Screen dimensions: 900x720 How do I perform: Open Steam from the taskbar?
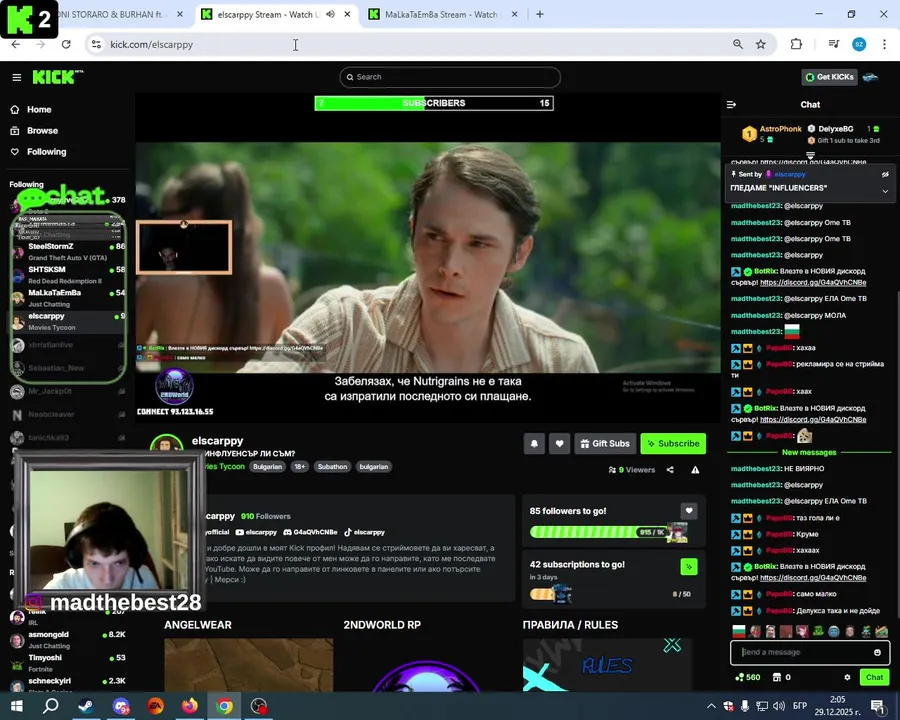coord(86,706)
